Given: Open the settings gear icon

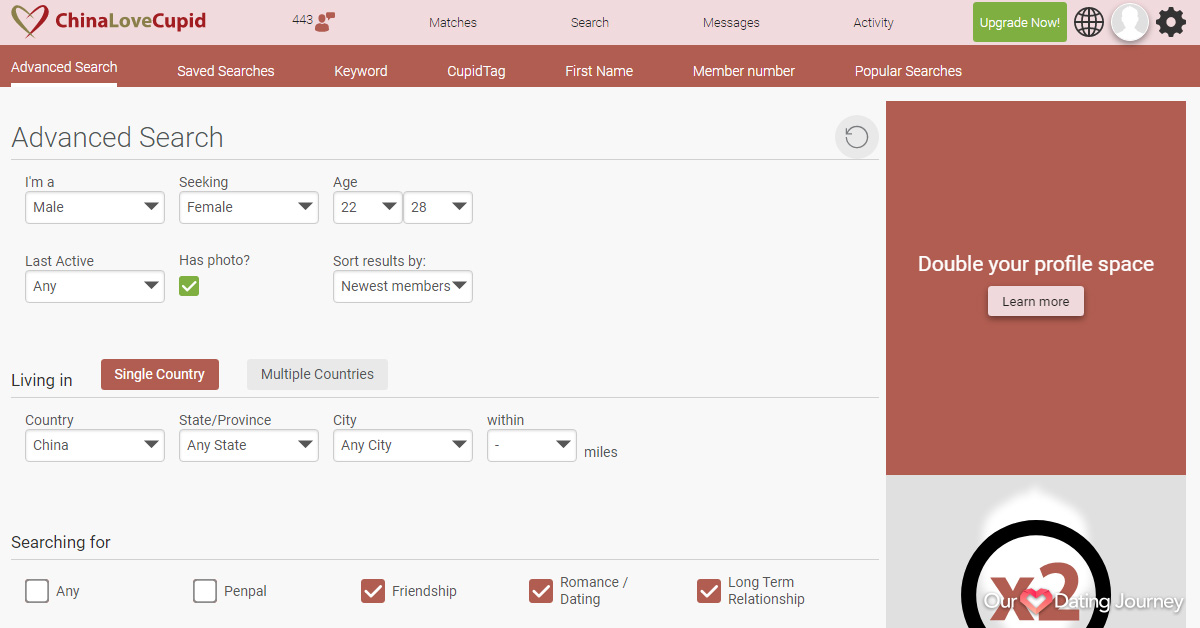Looking at the screenshot, I should (1171, 22).
